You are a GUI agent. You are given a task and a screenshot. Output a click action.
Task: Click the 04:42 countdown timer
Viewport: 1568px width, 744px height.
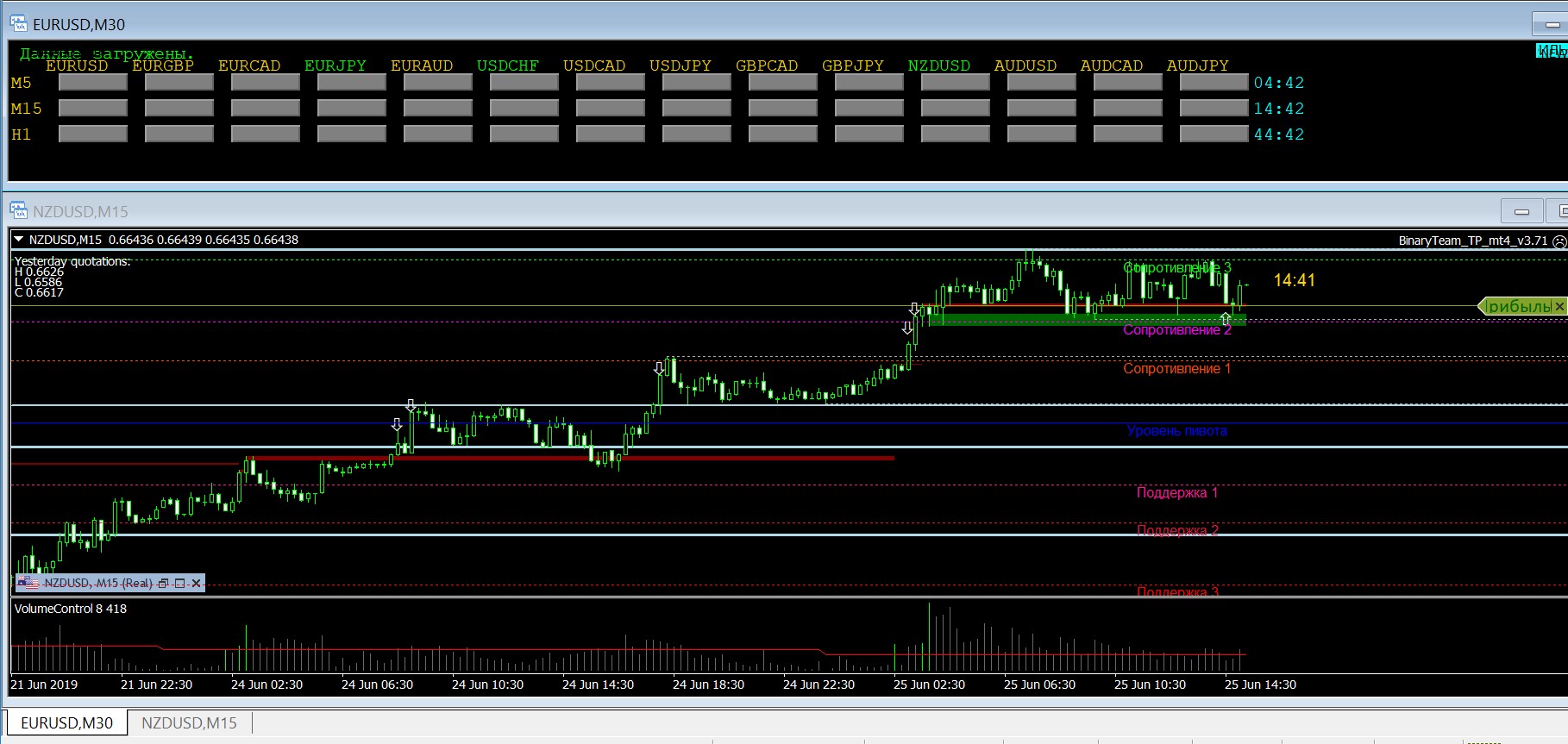point(1279,83)
